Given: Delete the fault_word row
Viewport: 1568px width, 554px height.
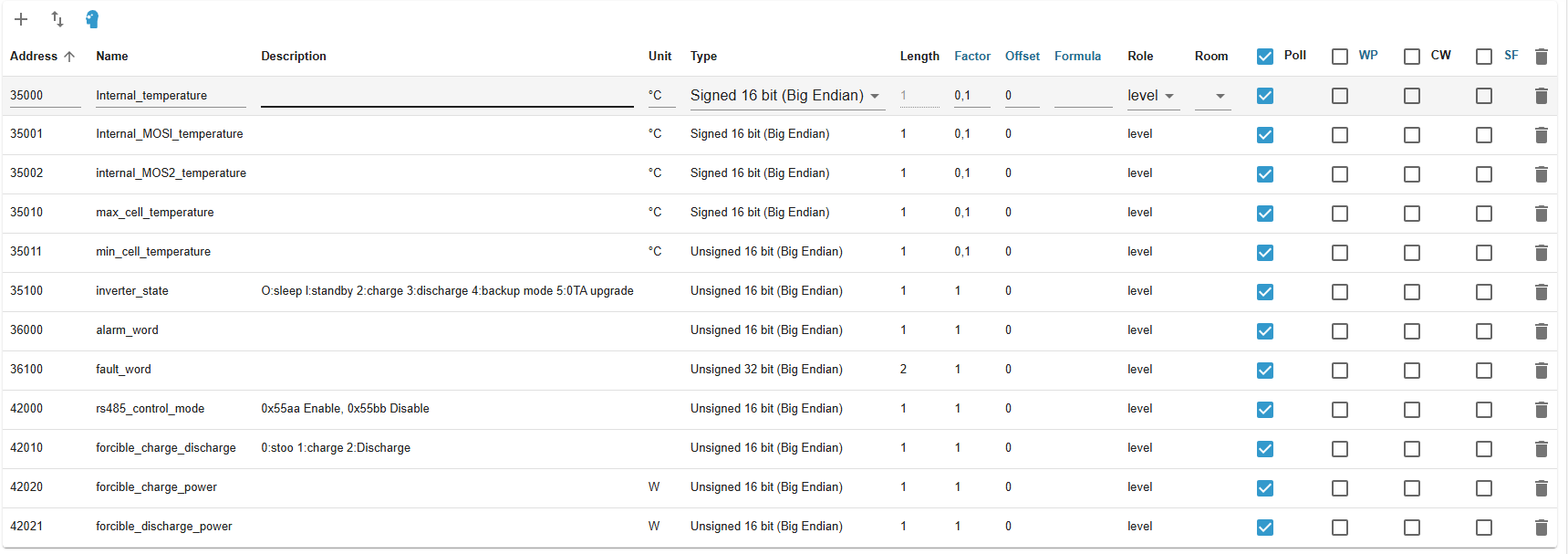Looking at the screenshot, I should tap(1541, 371).
